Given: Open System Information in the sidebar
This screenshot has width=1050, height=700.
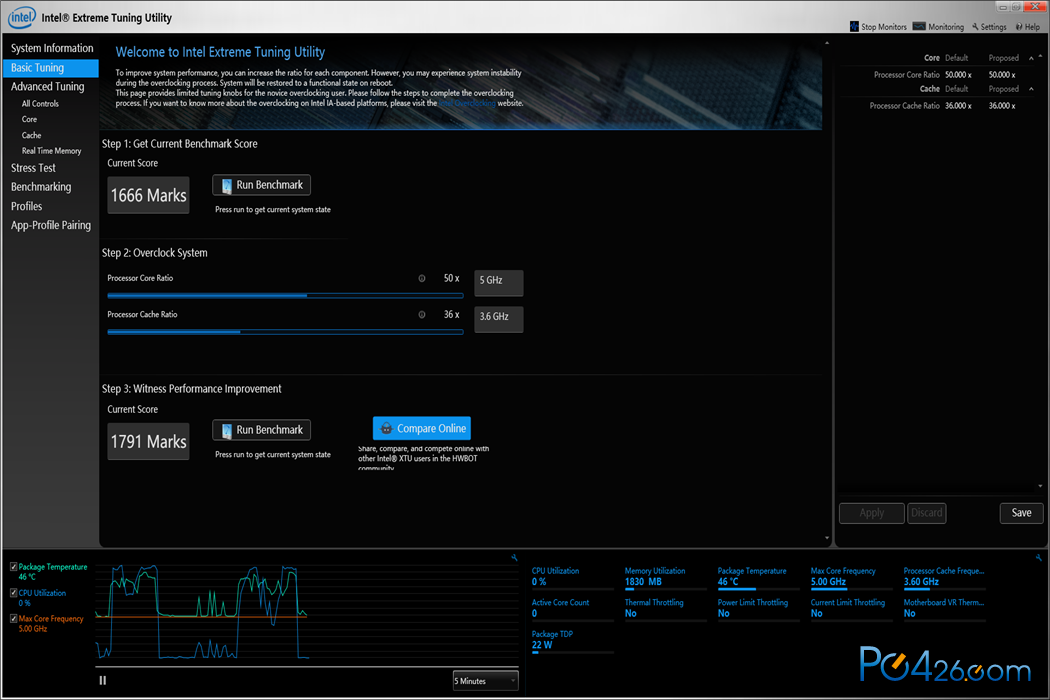Looking at the screenshot, I should 52,48.
